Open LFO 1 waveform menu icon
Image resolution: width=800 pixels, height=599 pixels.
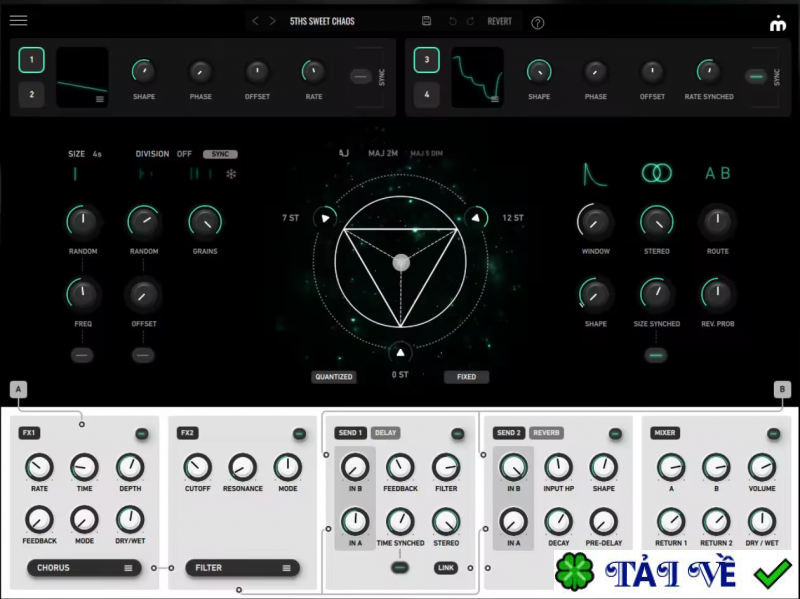click(100, 99)
